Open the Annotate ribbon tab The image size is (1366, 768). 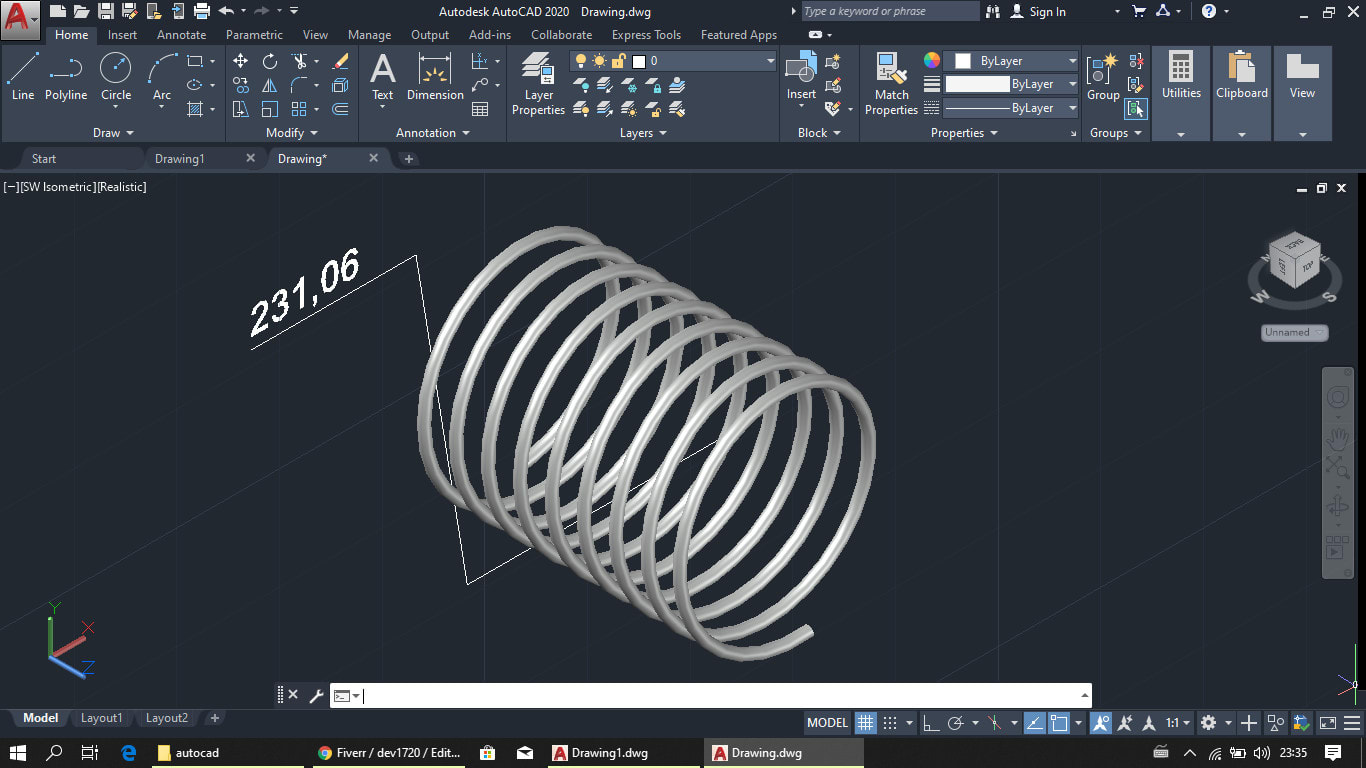[x=182, y=35]
